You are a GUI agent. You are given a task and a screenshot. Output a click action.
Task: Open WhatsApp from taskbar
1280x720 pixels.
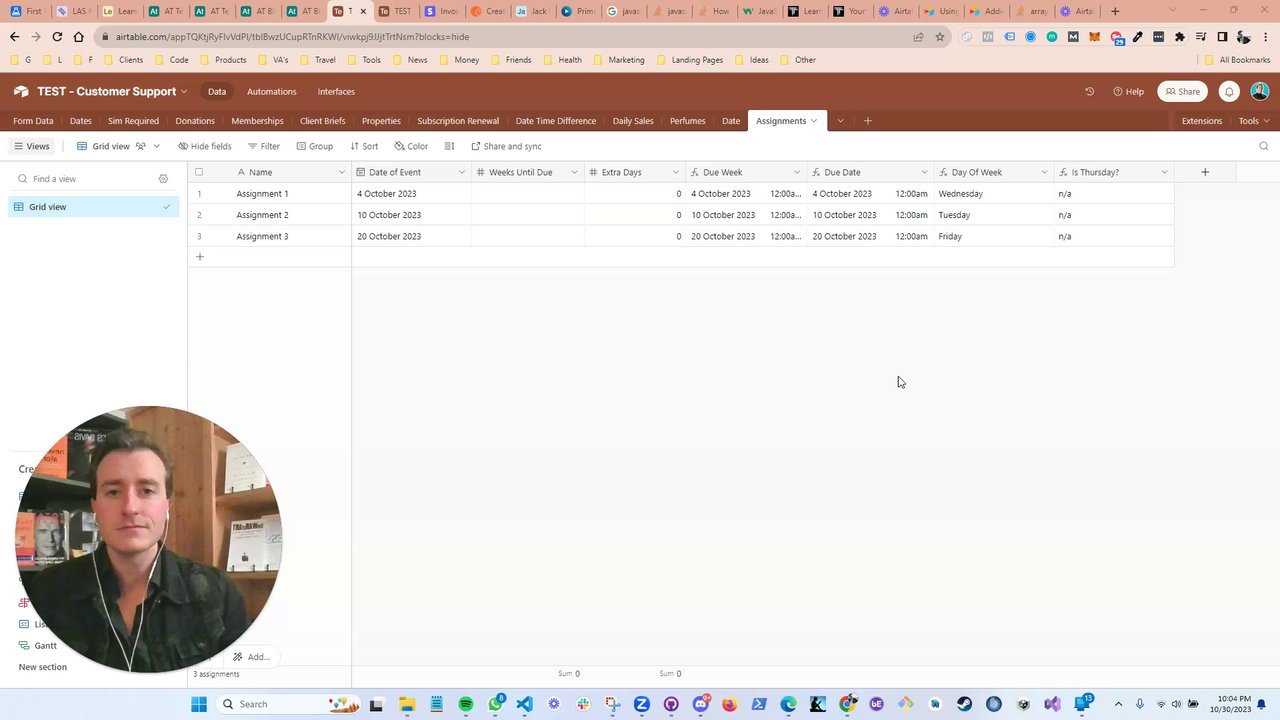coord(495,704)
